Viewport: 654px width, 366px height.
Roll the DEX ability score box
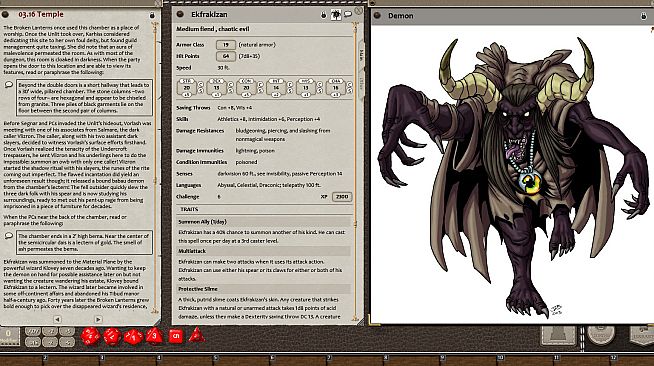[x=216, y=88]
